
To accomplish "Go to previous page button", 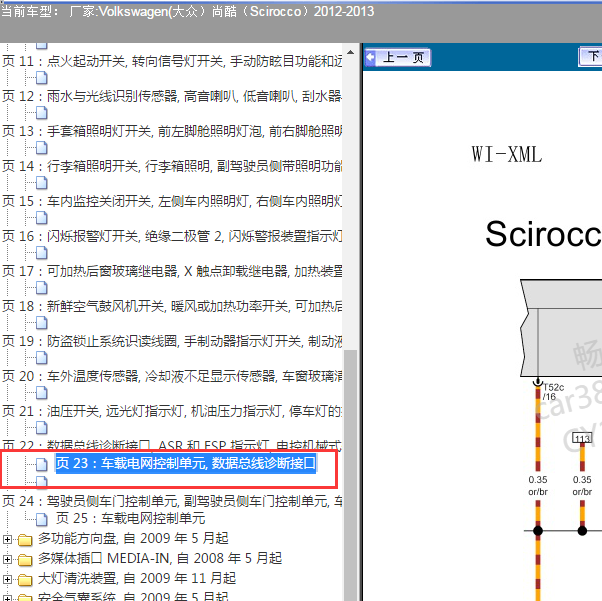I will click(397, 58).
